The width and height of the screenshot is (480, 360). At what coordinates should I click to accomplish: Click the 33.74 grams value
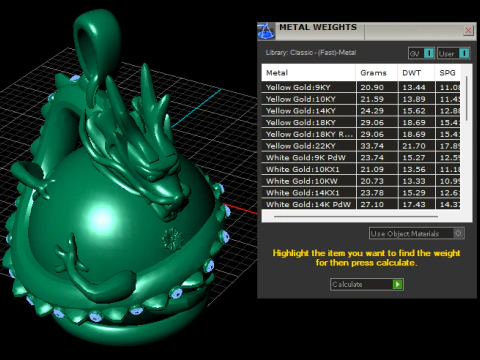[x=372, y=146]
